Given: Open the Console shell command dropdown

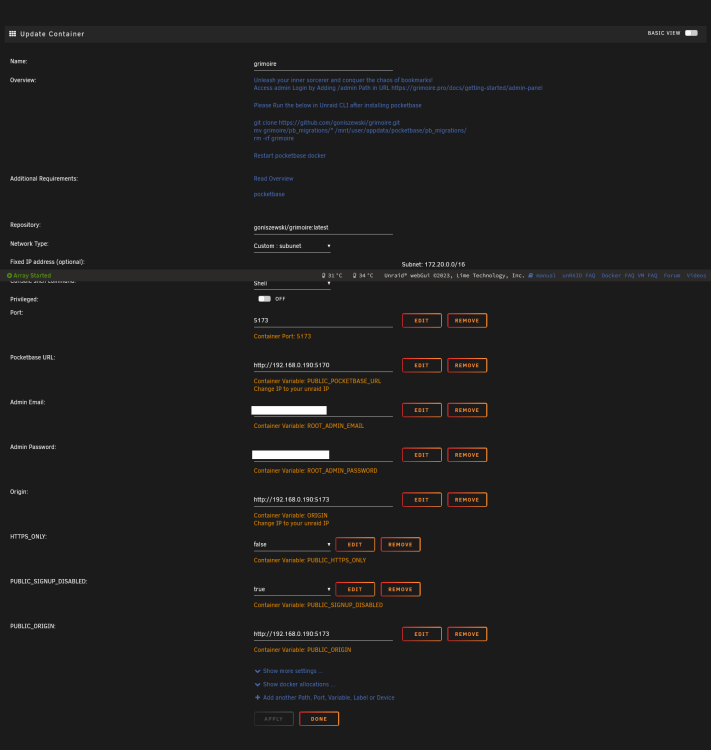Looking at the screenshot, I should (x=292, y=284).
